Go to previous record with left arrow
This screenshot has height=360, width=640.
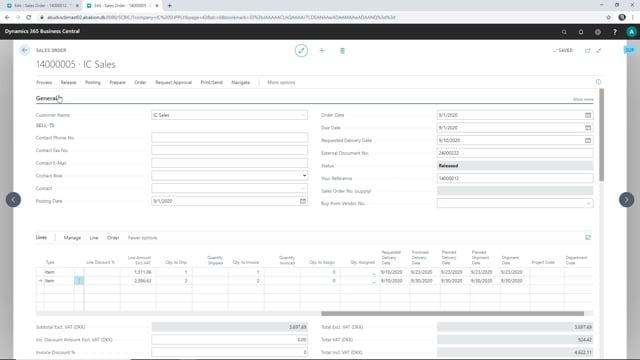click(13, 200)
